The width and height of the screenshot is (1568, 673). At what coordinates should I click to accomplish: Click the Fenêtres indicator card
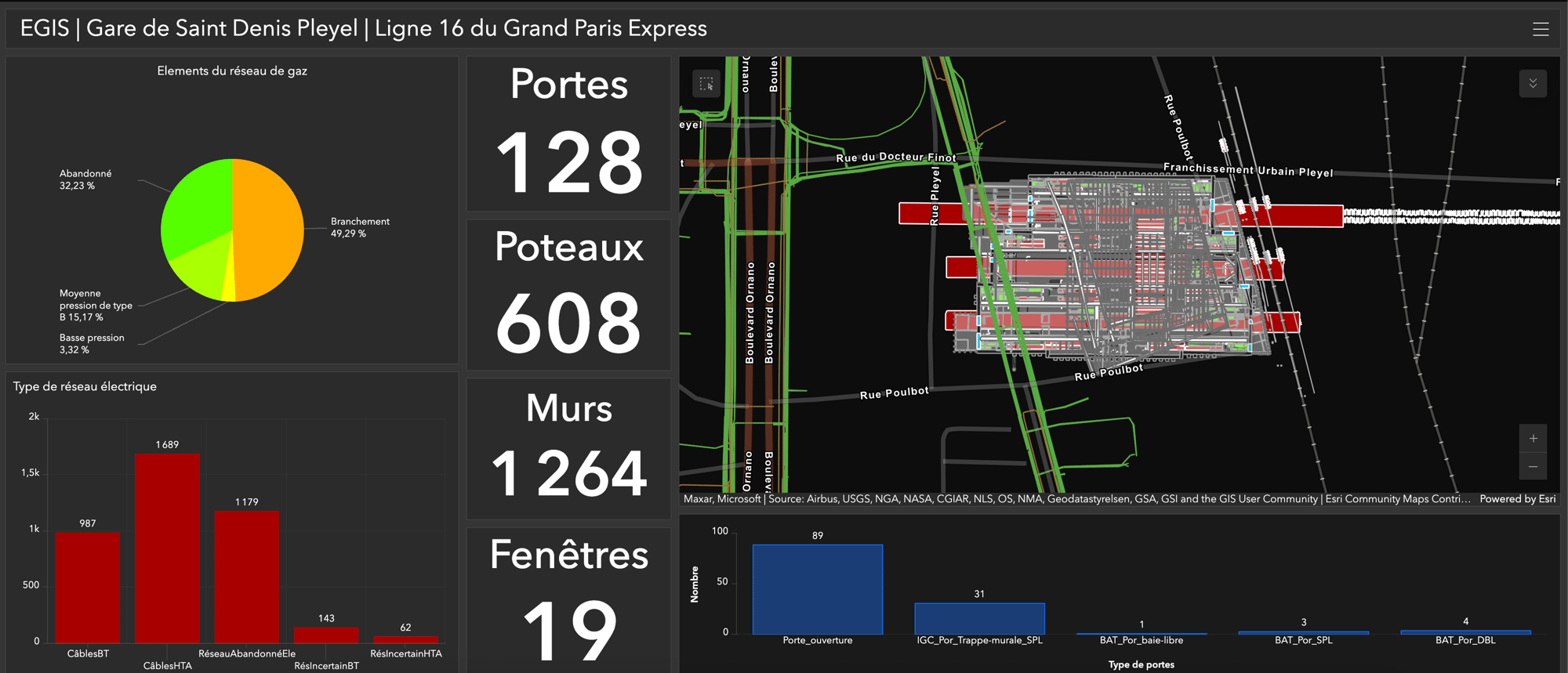click(x=568, y=599)
